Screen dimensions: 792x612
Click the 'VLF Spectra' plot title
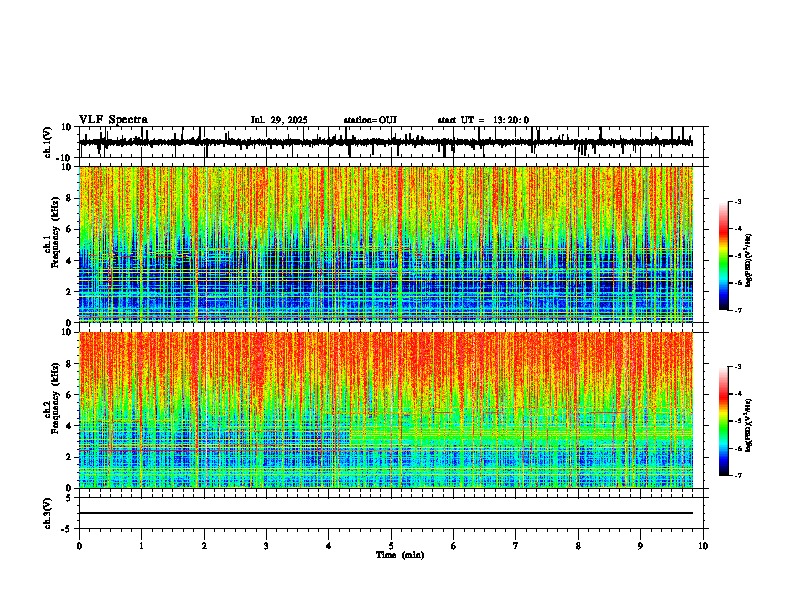pyautogui.click(x=113, y=120)
